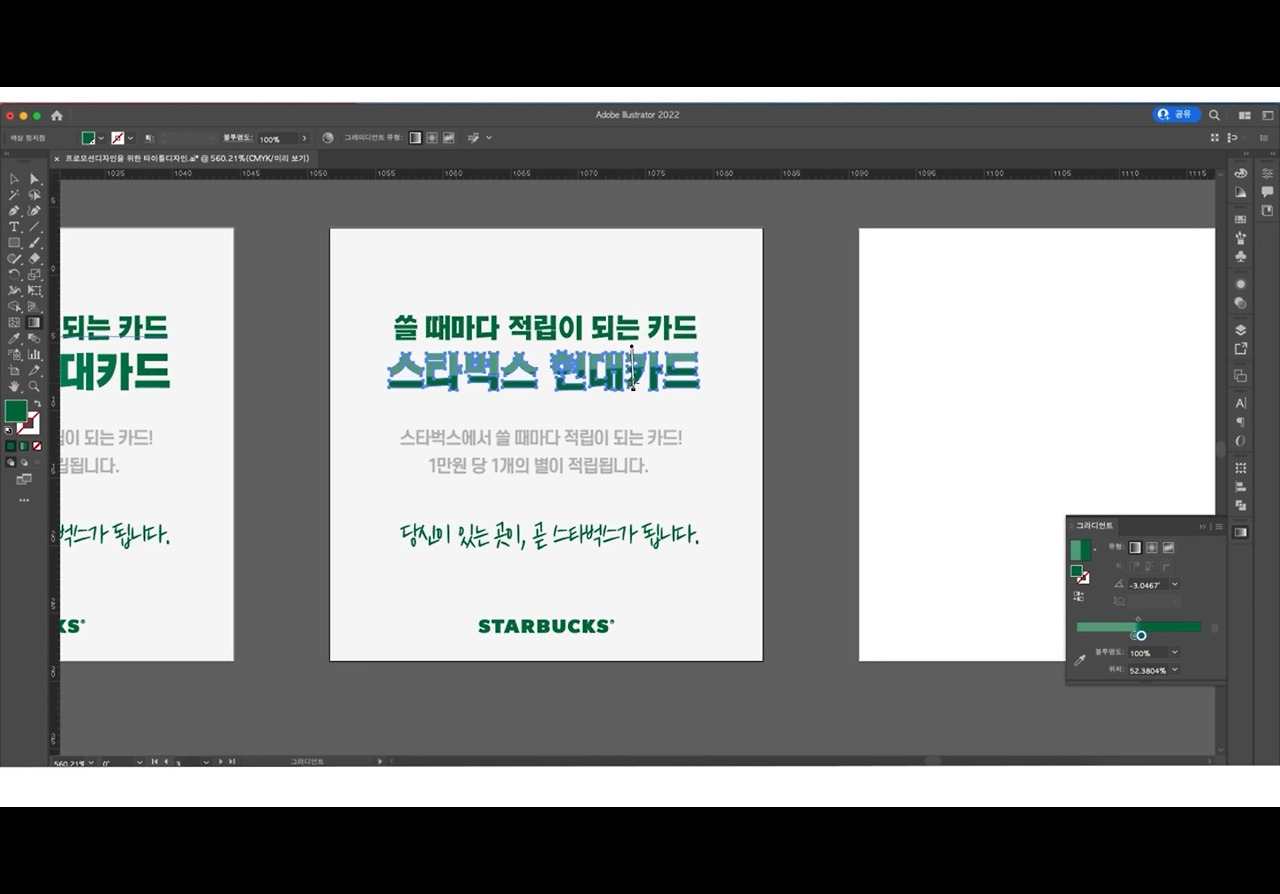
Task: Select the midpoint stop on the gradient slider
Action: click(1138, 619)
